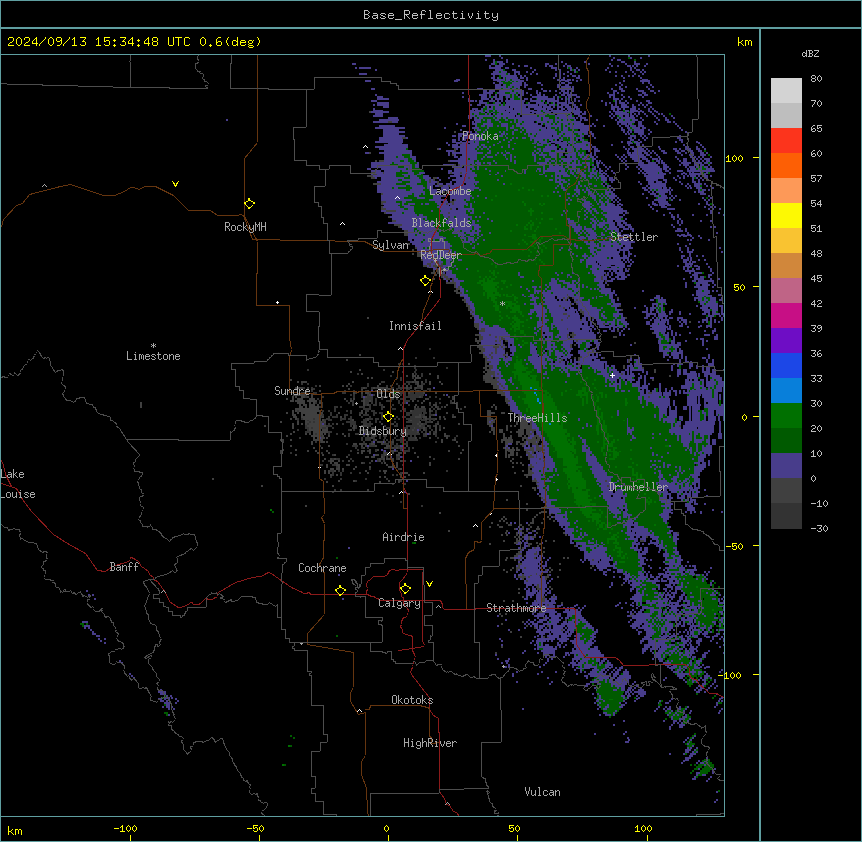862x842 pixels.
Task: Click the timestamp 2024/09/13 15:34:48 UTC
Action: pos(98,42)
